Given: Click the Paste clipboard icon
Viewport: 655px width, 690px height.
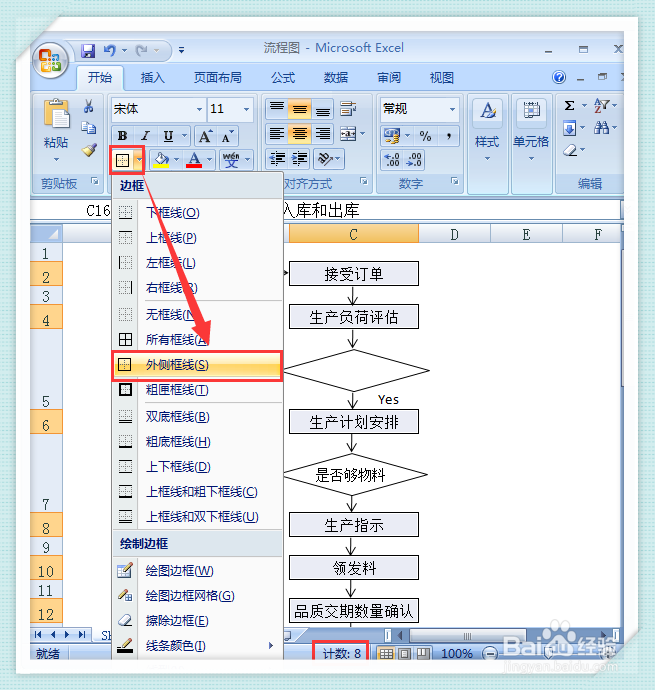Looking at the screenshot, I should click(x=56, y=115).
